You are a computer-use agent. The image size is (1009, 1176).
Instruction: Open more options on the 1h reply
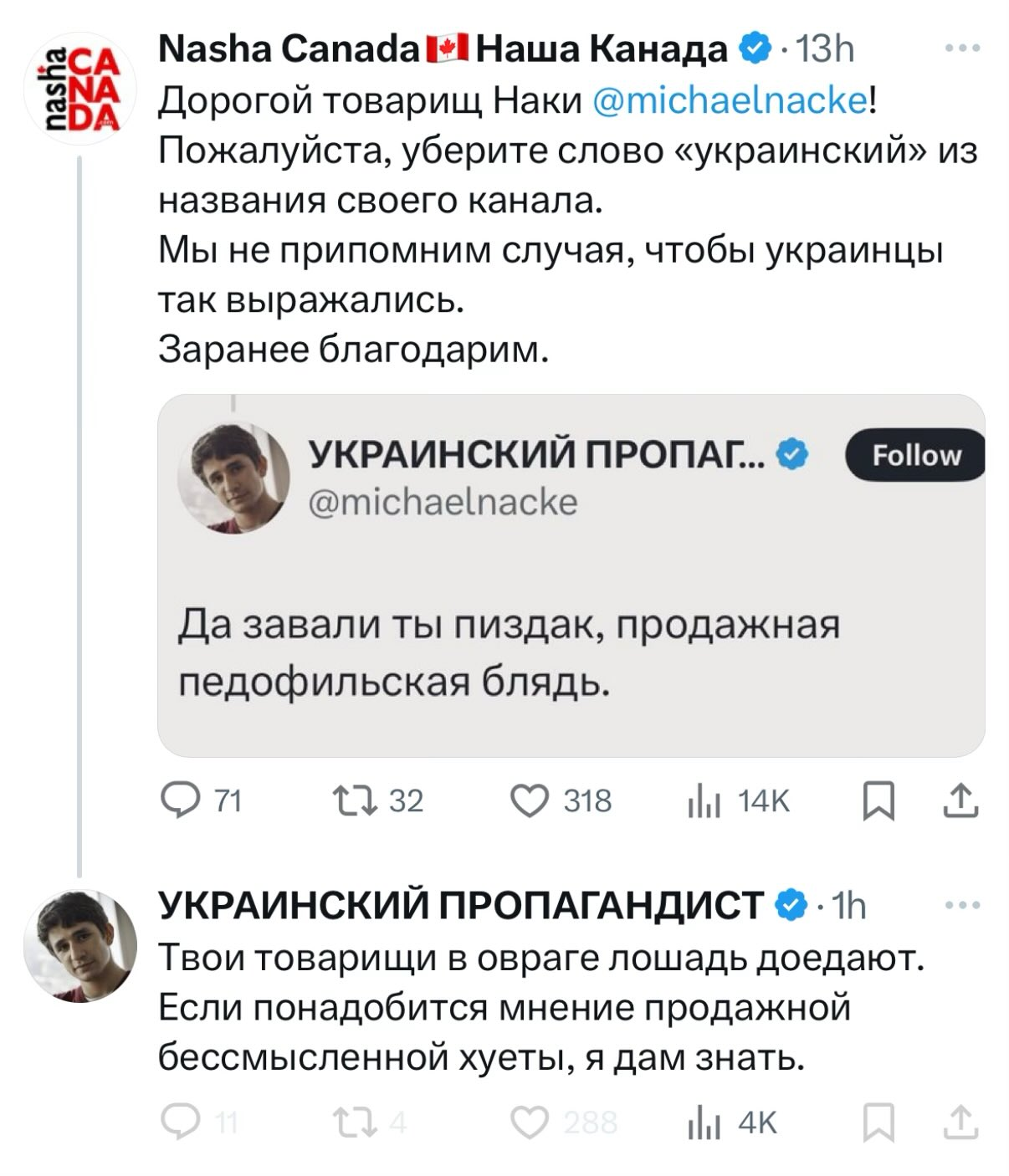point(961,905)
